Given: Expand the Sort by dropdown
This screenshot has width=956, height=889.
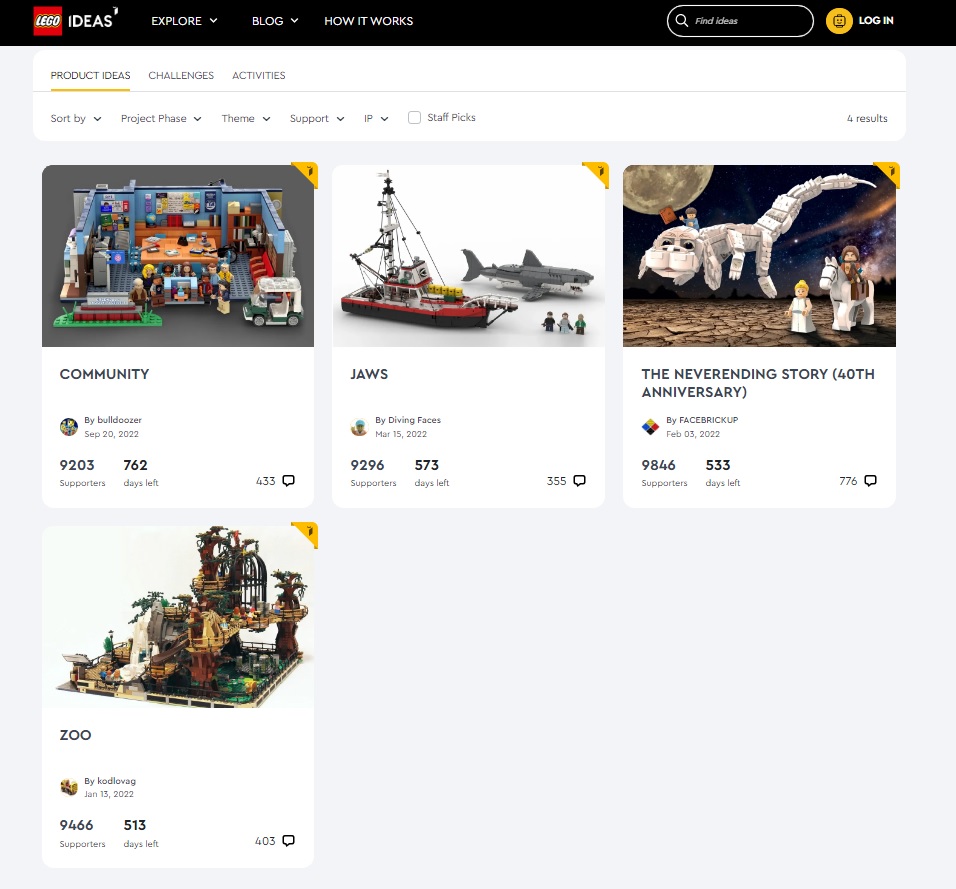Looking at the screenshot, I should [76, 118].
